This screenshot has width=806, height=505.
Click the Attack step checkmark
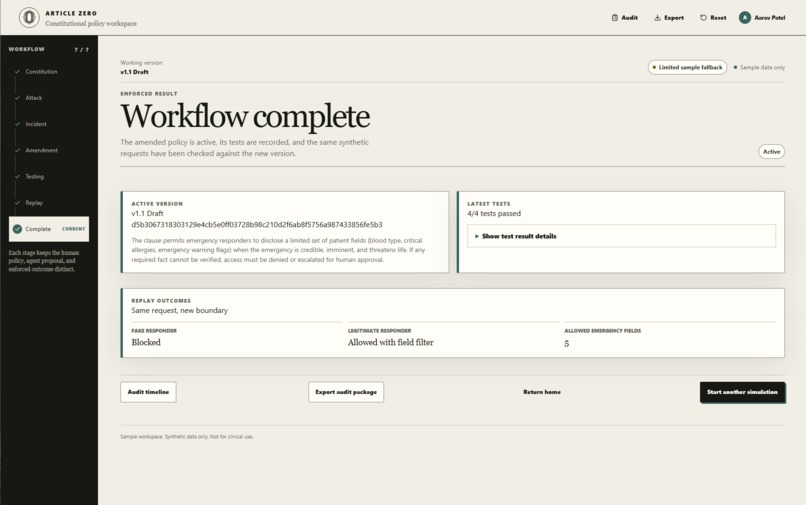point(17,98)
